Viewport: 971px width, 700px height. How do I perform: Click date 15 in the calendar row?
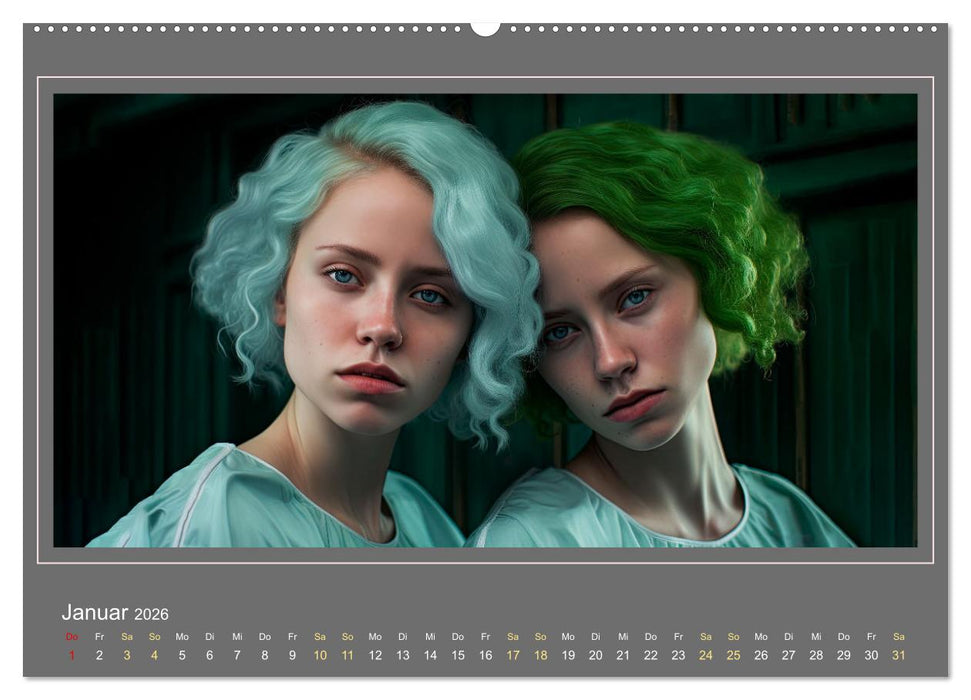click(457, 655)
